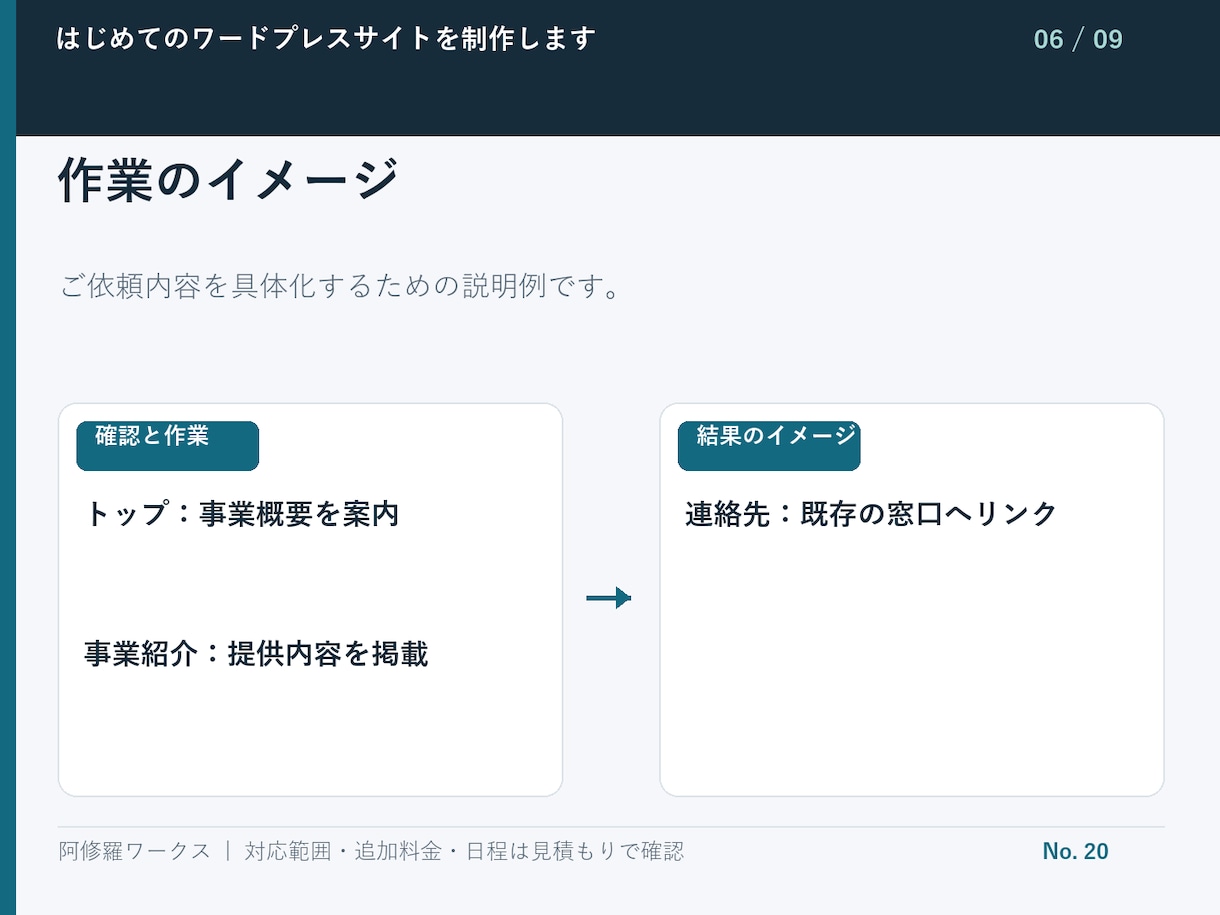Screen dimensions: 1220x915
Task: Click footer note 対応範囲・追加料金・日程は見積もりで確認
Action: (x=464, y=851)
